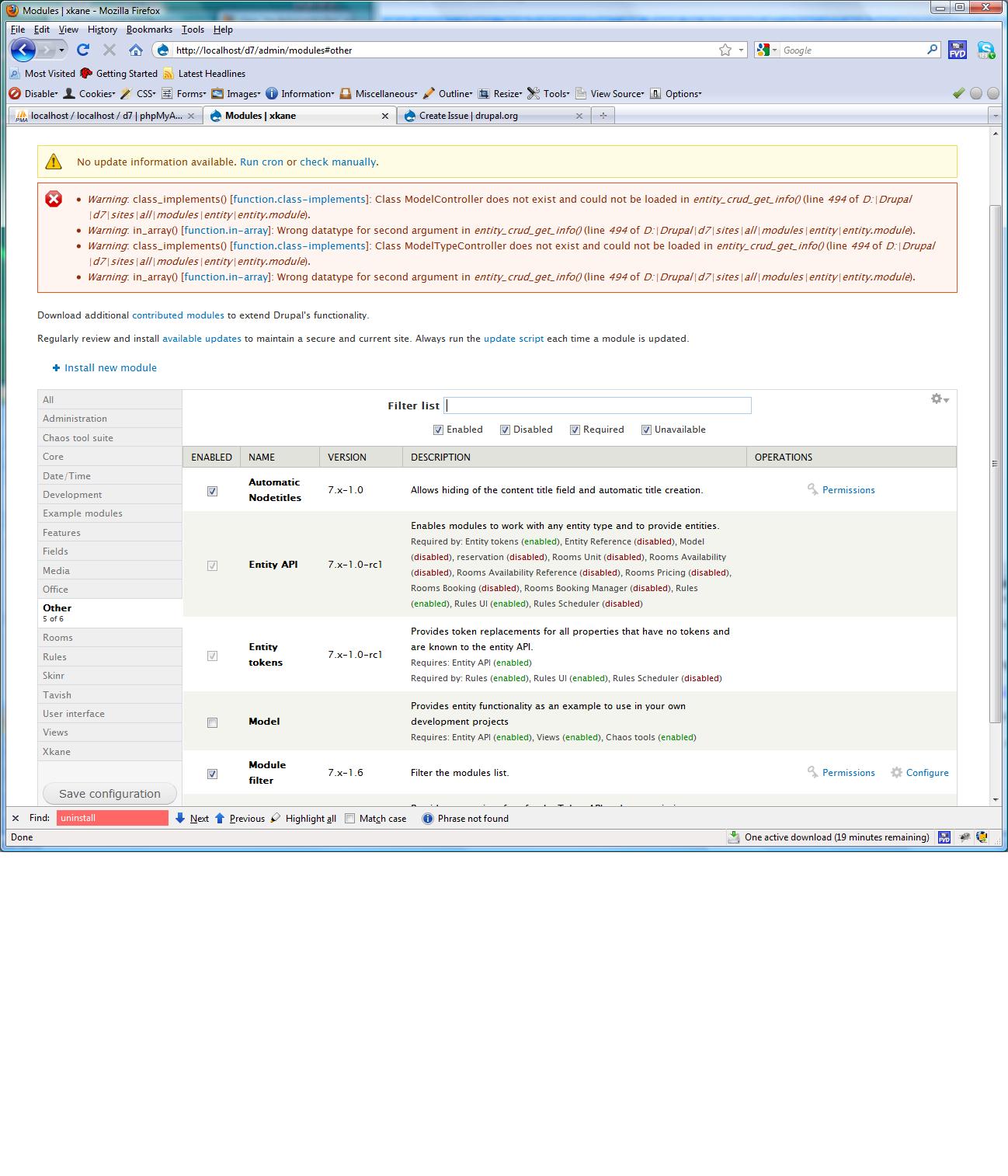Run the Google search magnifier icon
The width and height of the screenshot is (1008, 1176).
pyautogui.click(x=933, y=50)
